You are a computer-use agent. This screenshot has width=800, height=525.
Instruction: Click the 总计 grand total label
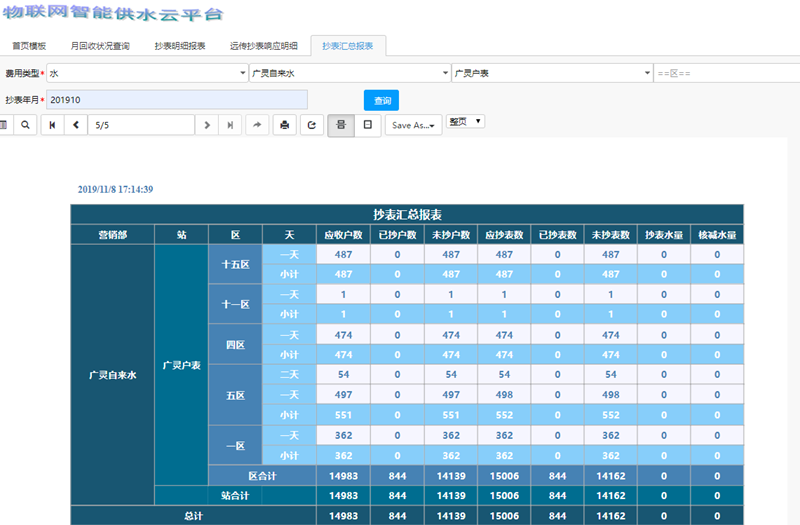(x=193, y=516)
